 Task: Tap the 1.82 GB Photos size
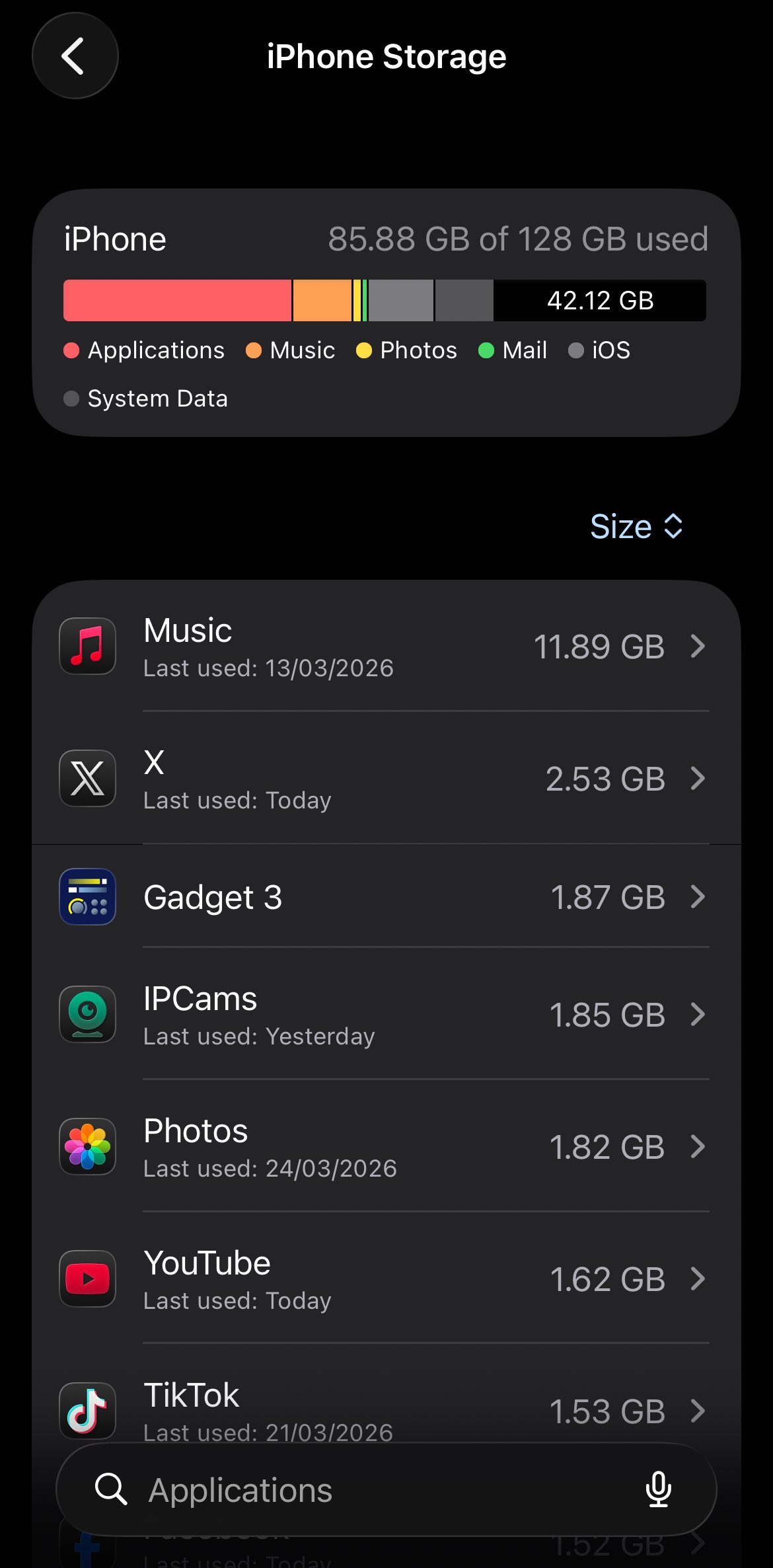coord(607,1147)
